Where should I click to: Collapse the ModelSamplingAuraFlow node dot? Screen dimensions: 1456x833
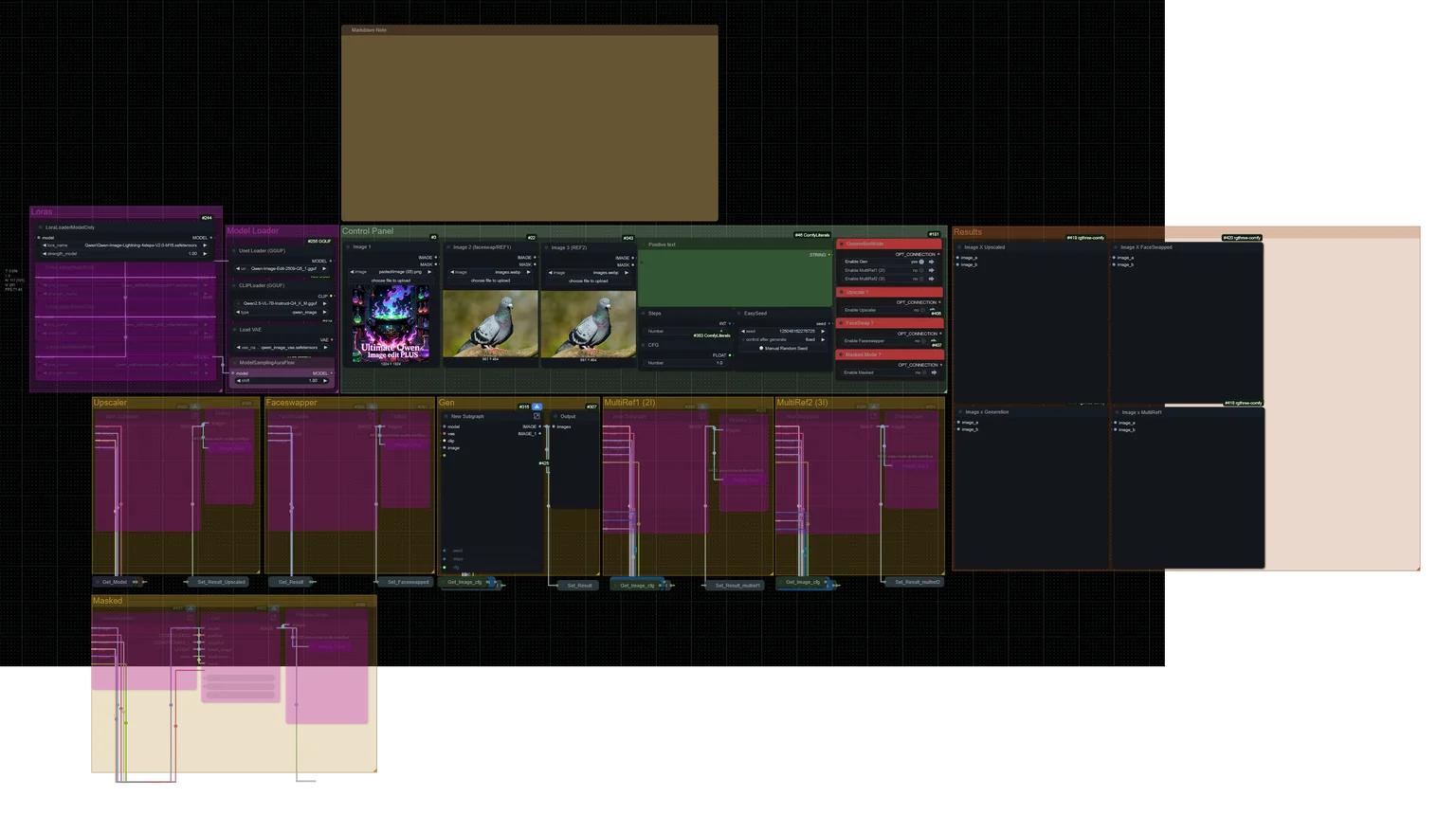click(x=234, y=363)
